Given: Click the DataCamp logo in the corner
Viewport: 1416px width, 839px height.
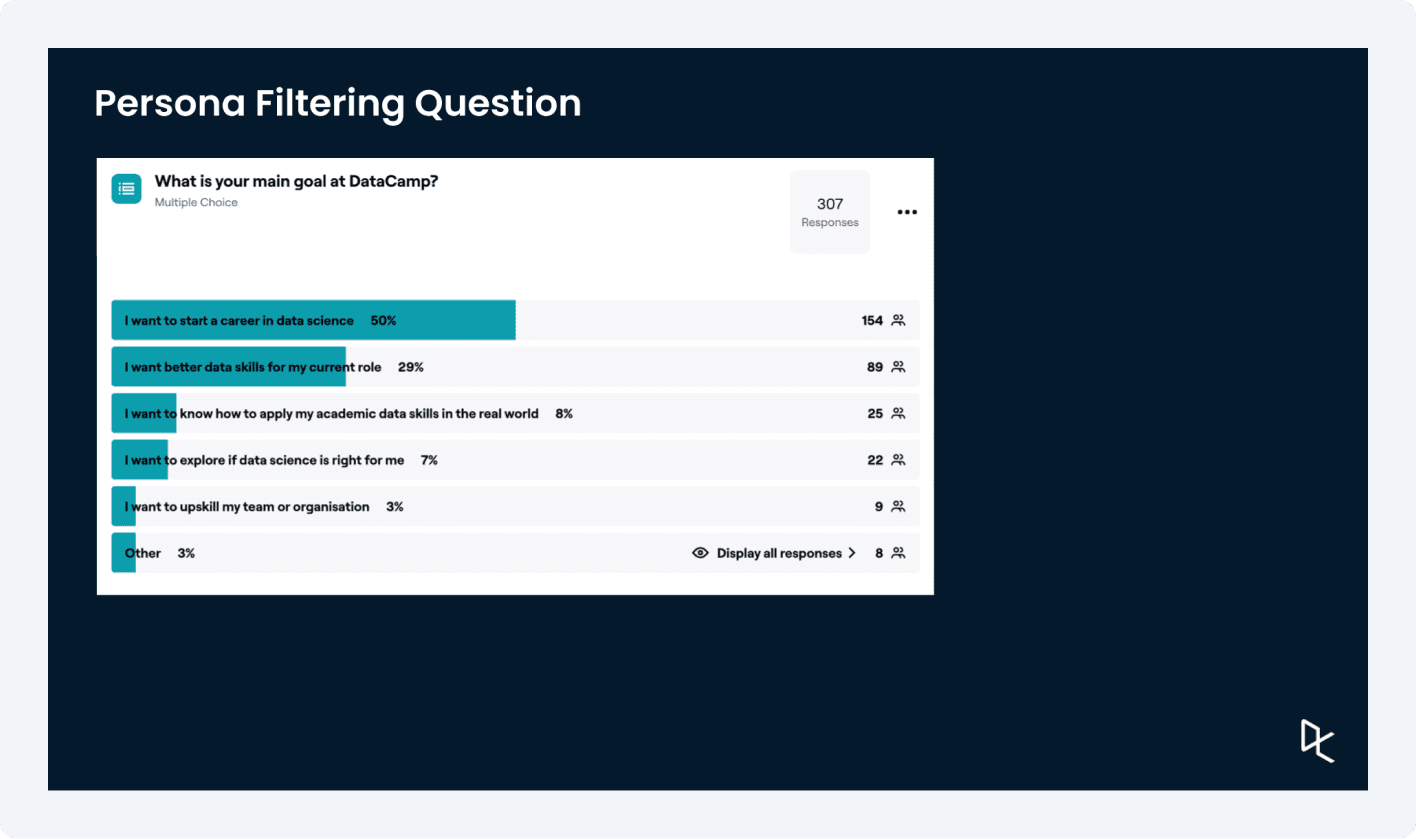Looking at the screenshot, I should coord(1317,740).
